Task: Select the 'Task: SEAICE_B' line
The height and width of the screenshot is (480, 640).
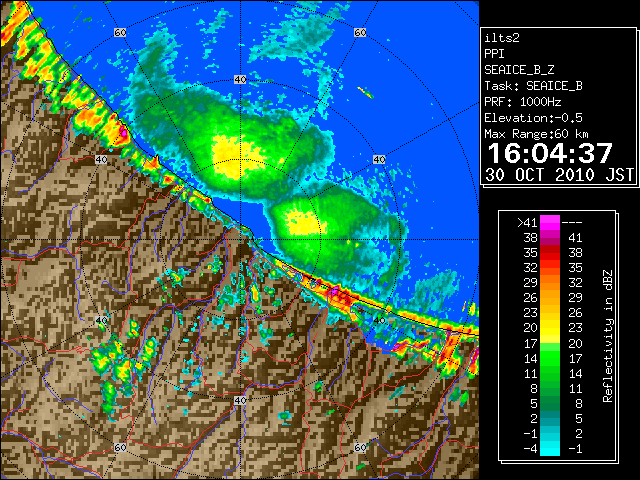Action: pos(533,86)
